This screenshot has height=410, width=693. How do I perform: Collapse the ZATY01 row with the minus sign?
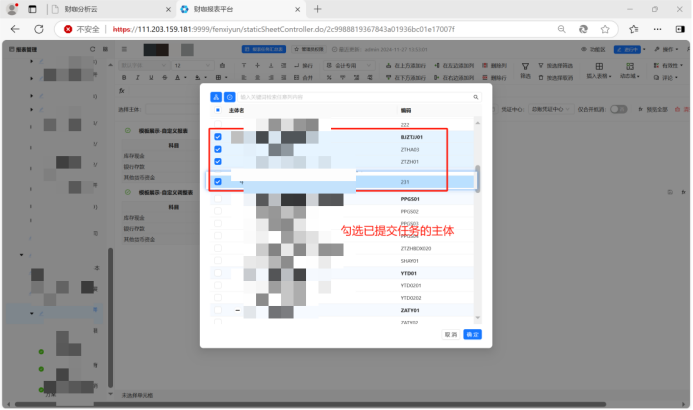coord(238,311)
